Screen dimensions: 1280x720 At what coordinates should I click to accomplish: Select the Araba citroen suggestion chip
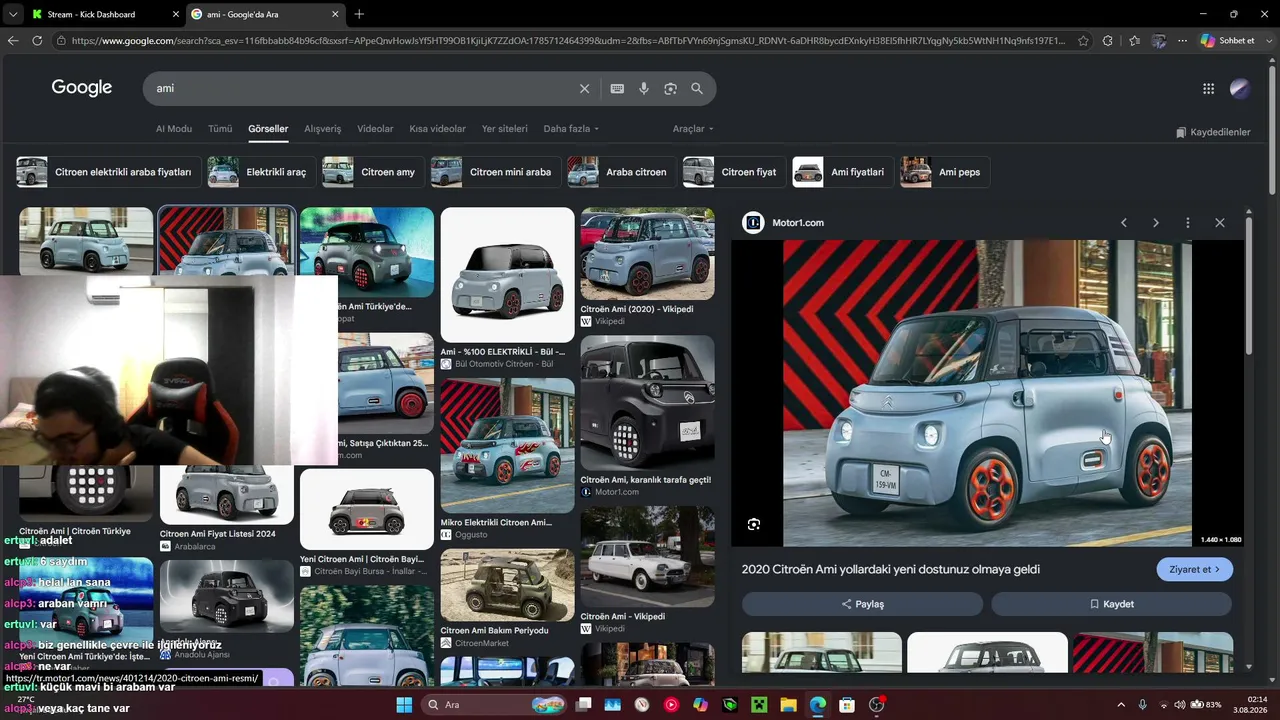(x=622, y=172)
